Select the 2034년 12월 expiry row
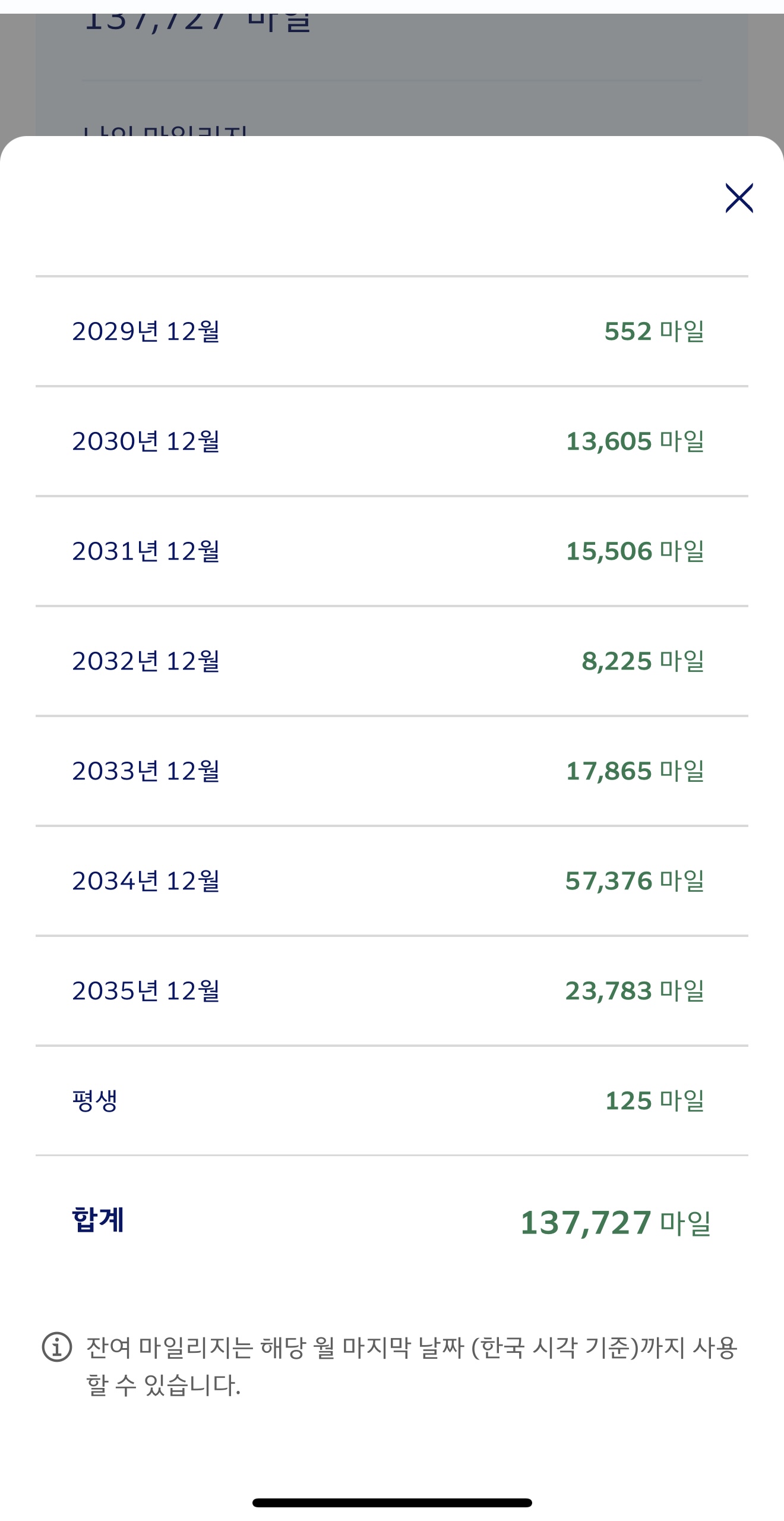784x1521 pixels. (x=146, y=881)
